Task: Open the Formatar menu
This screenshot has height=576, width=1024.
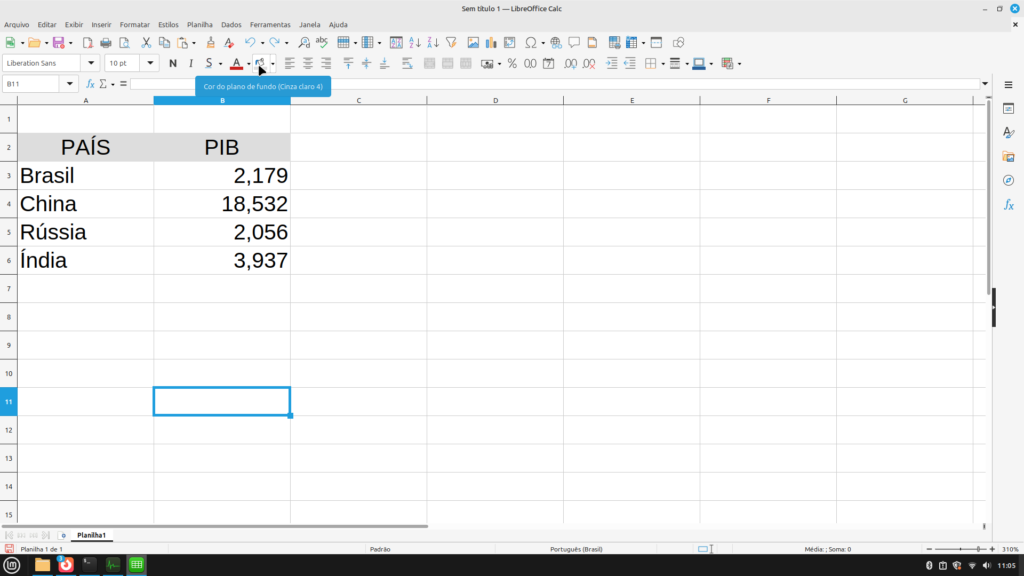Action: (x=134, y=24)
